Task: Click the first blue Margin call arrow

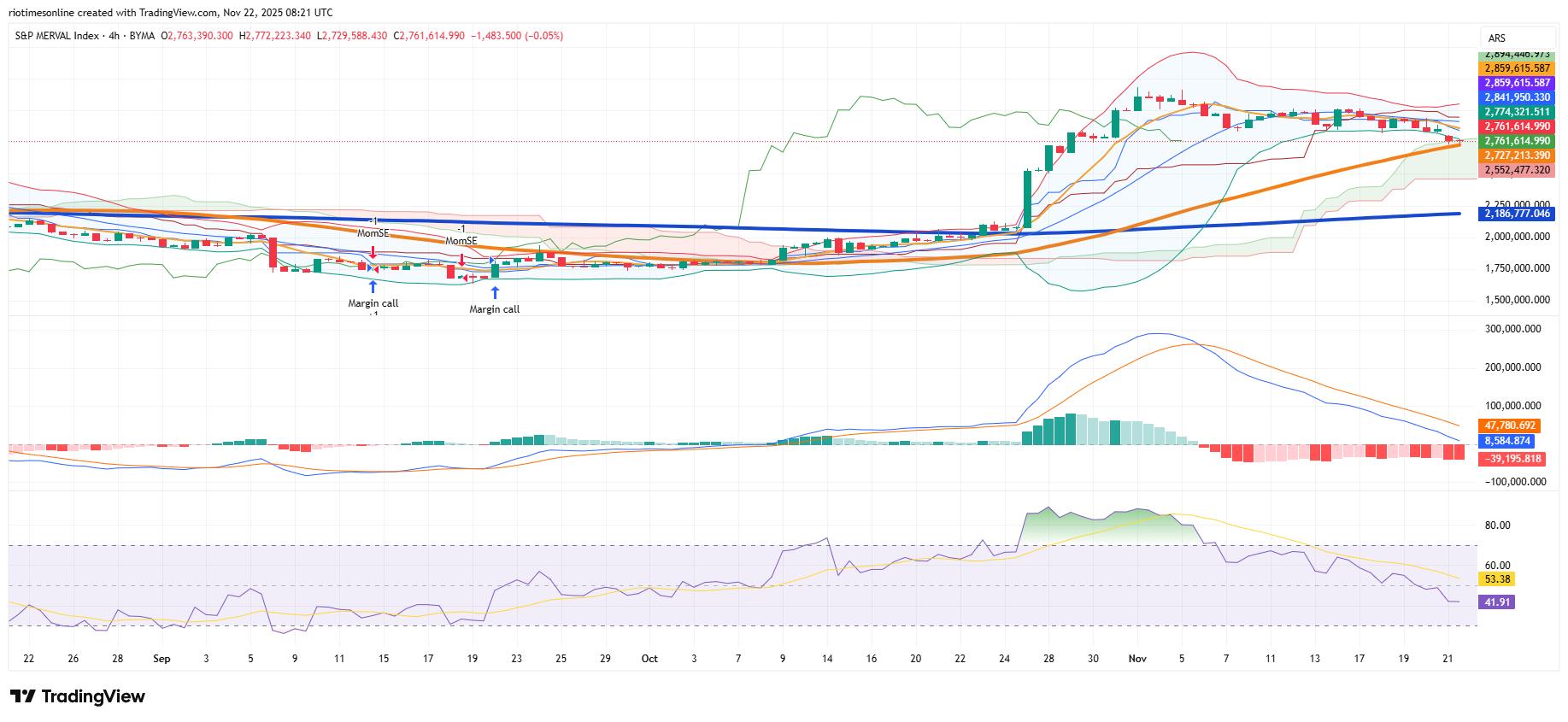Action: (373, 287)
